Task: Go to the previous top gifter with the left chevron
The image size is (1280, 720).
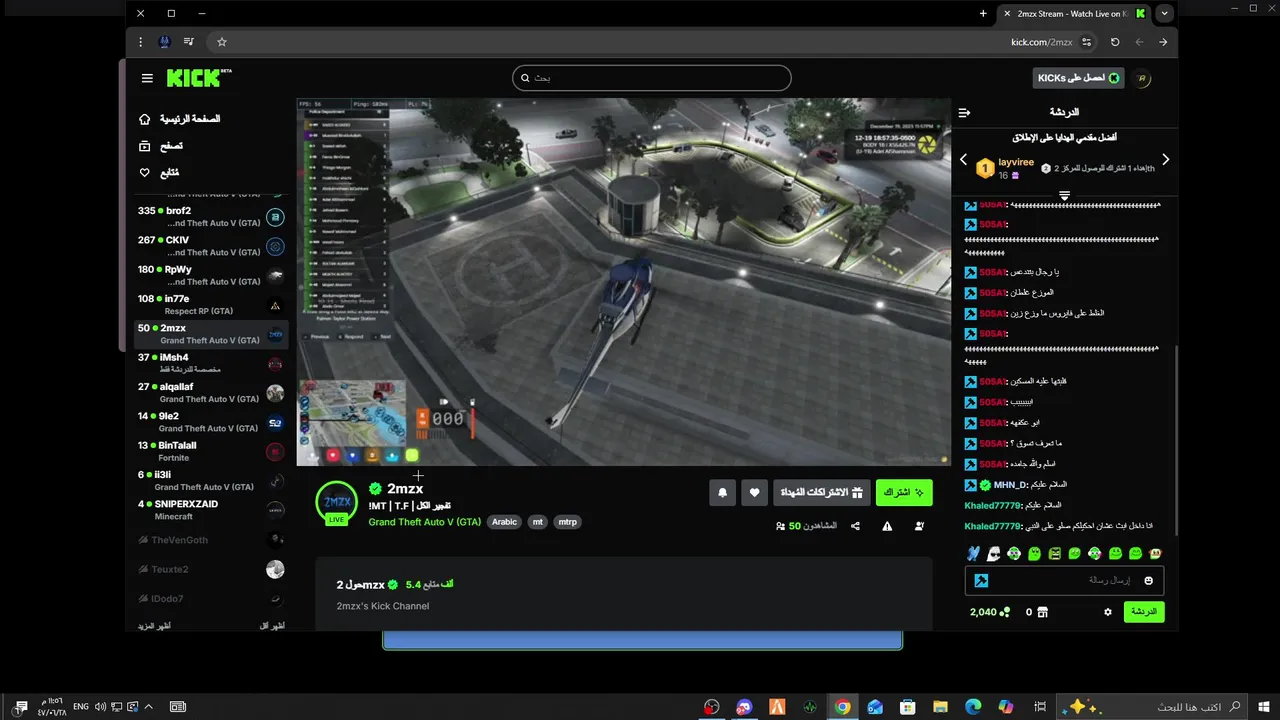Action: point(964,159)
